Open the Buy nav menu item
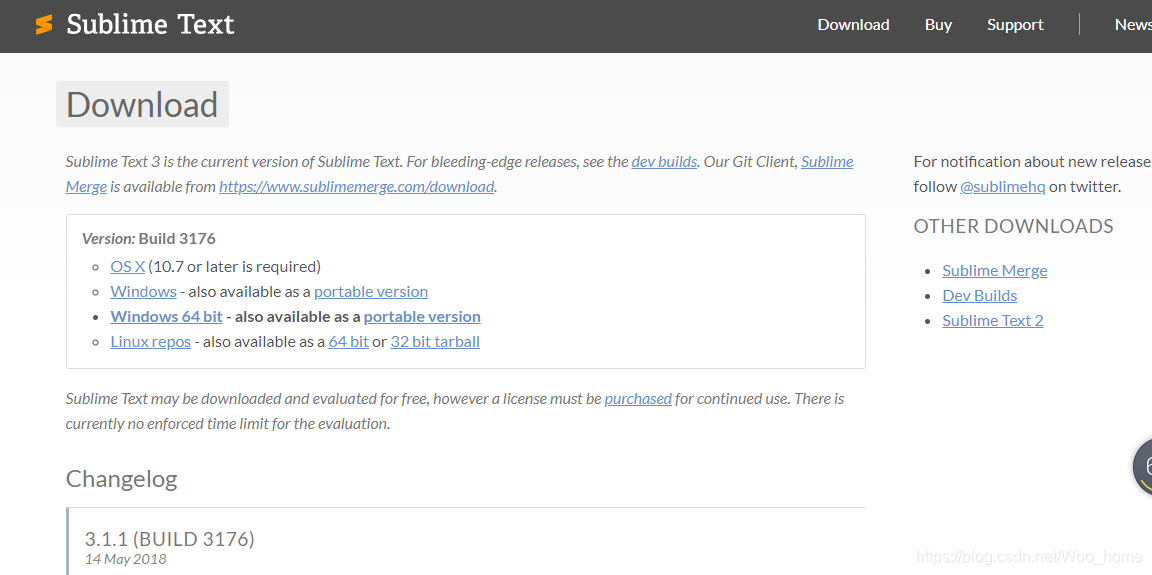This screenshot has width=1152, height=575. pyautogui.click(x=938, y=25)
